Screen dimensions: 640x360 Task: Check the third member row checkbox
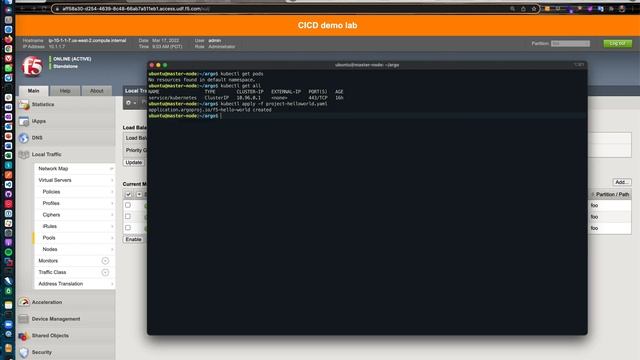128,228
